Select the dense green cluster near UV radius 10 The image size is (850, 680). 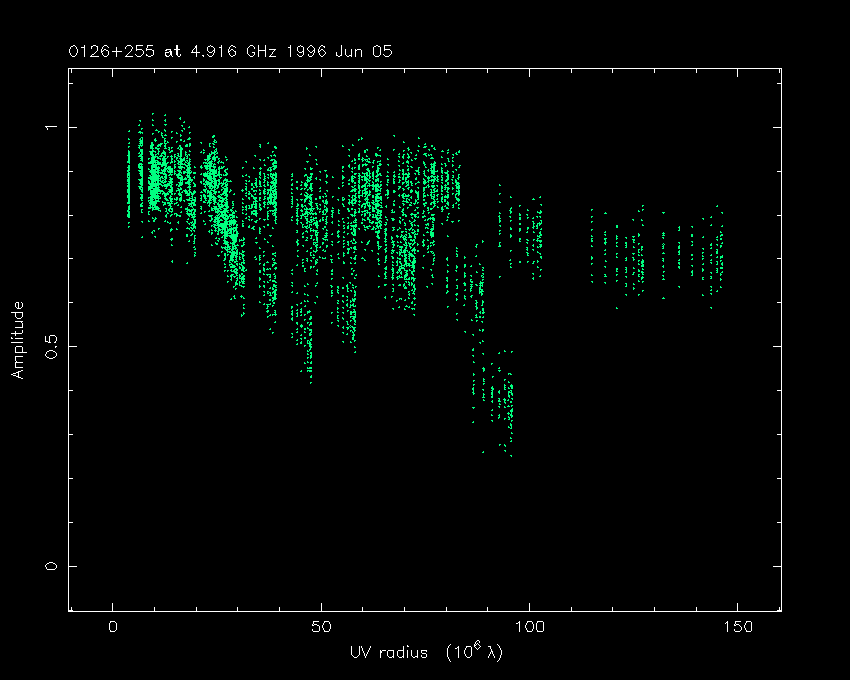click(x=155, y=180)
